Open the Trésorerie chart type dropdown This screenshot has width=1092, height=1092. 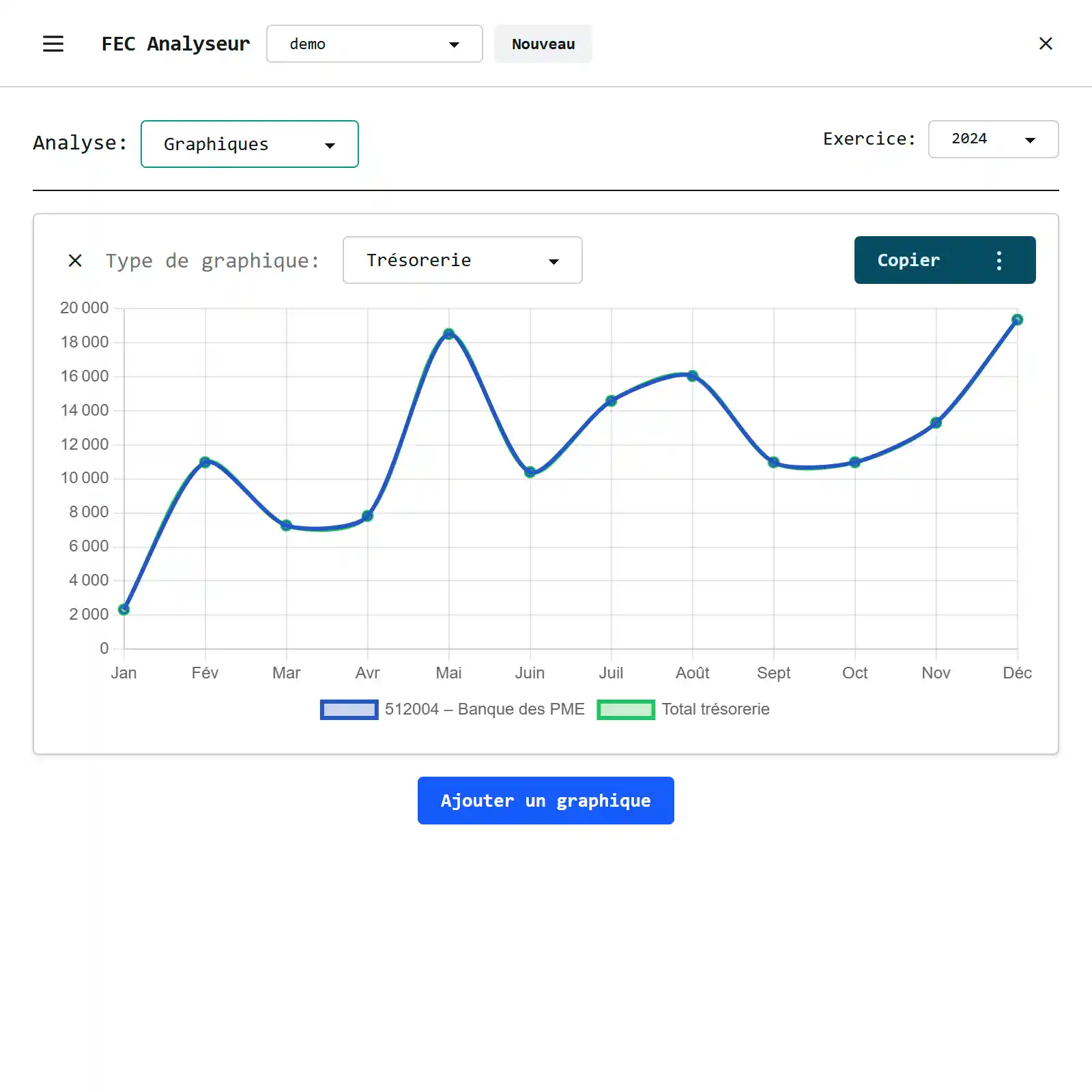[462, 261]
